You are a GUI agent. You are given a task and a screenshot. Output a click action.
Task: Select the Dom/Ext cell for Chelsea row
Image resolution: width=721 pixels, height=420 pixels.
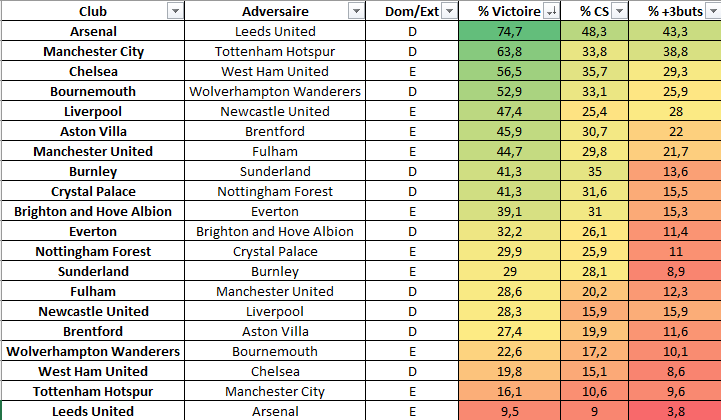(412, 71)
